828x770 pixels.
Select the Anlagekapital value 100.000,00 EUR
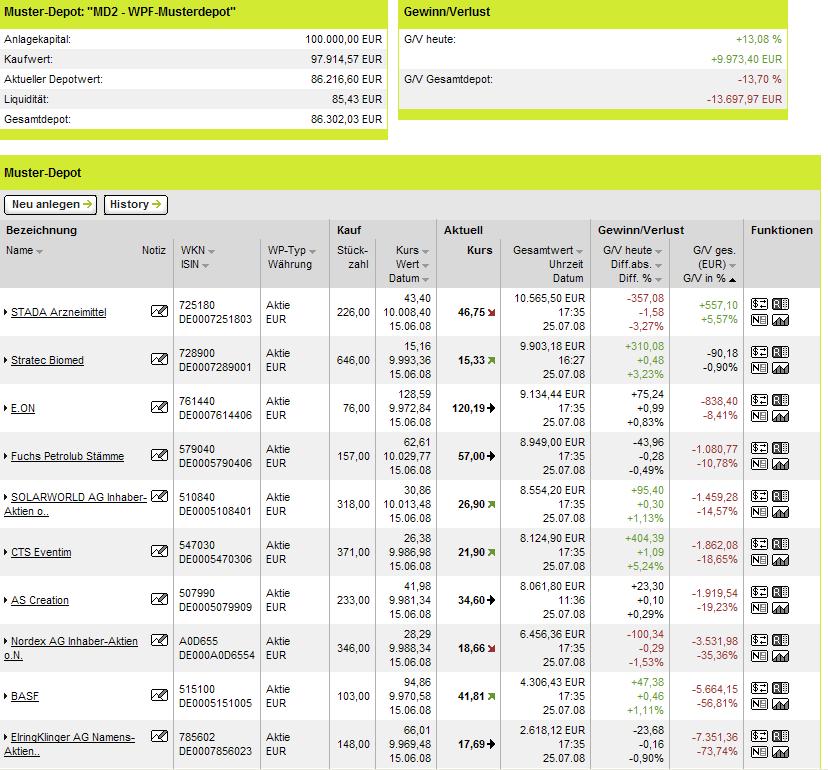click(344, 39)
